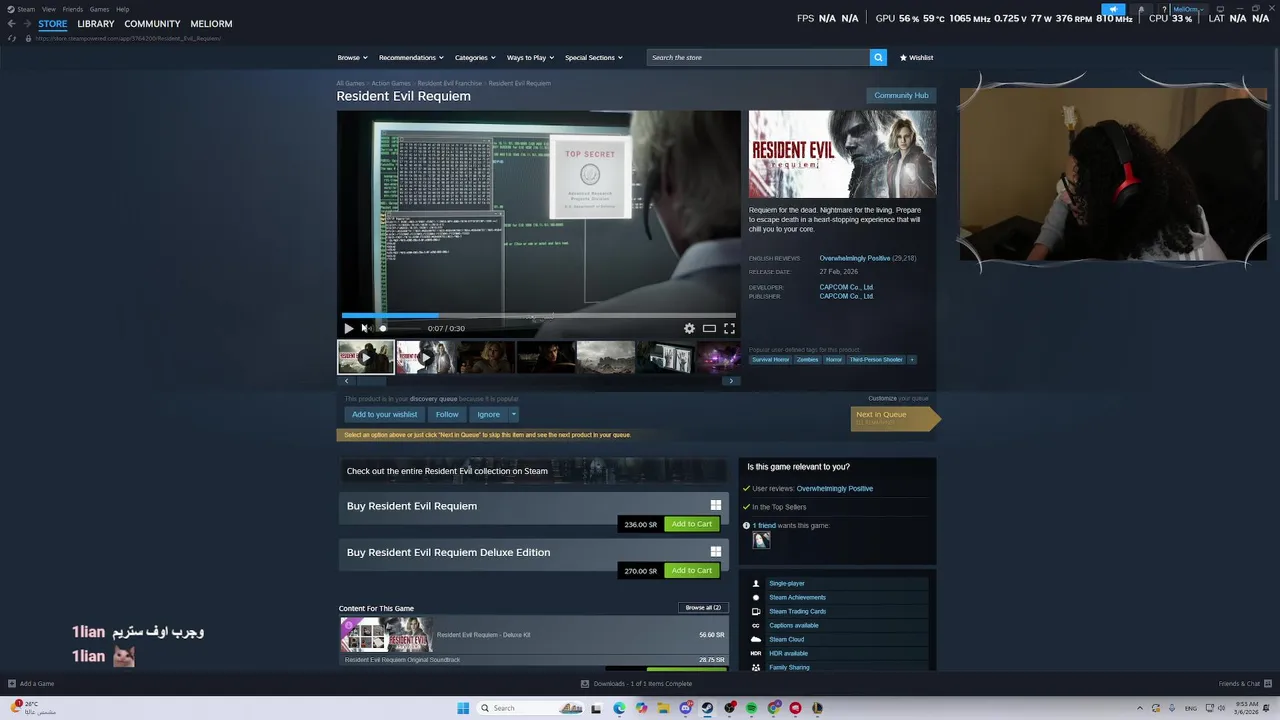Open the Wishlist star button
Viewport: 1280px width, 720px height.
916,57
